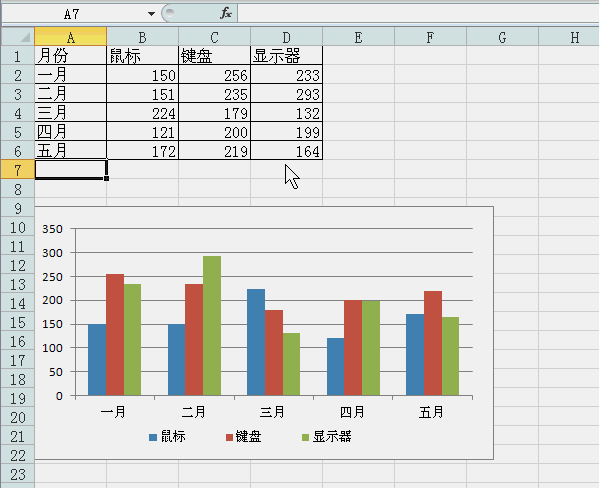Screen dimensions: 599x488
Task: Click cell D3 with value 293
Action: tap(287, 94)
